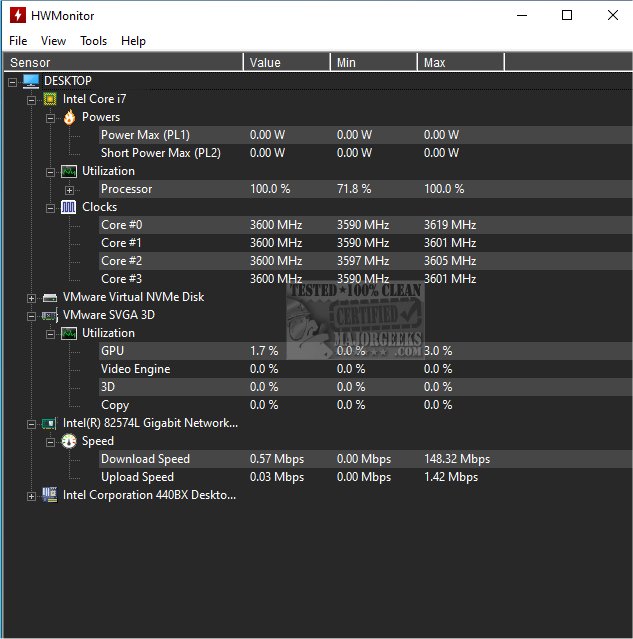Screen dimensions: 633x639
Task: Click the Utilization graph icon under Intel Core i7
Action: point(69,171)
